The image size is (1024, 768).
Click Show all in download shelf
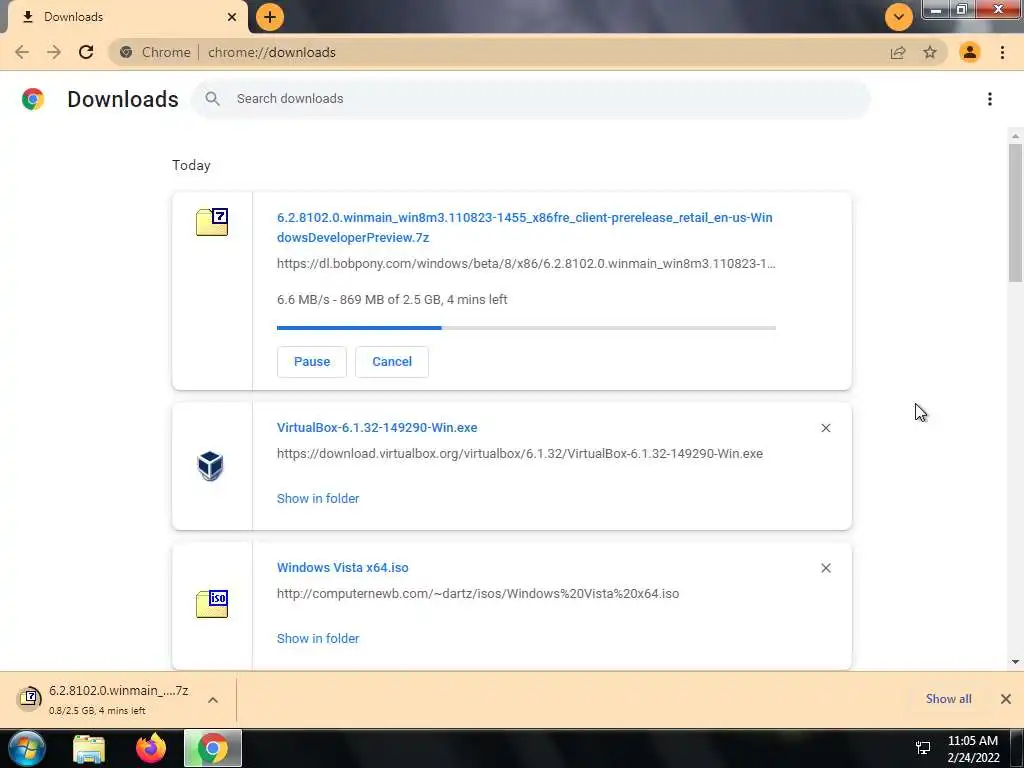(948, 699)
